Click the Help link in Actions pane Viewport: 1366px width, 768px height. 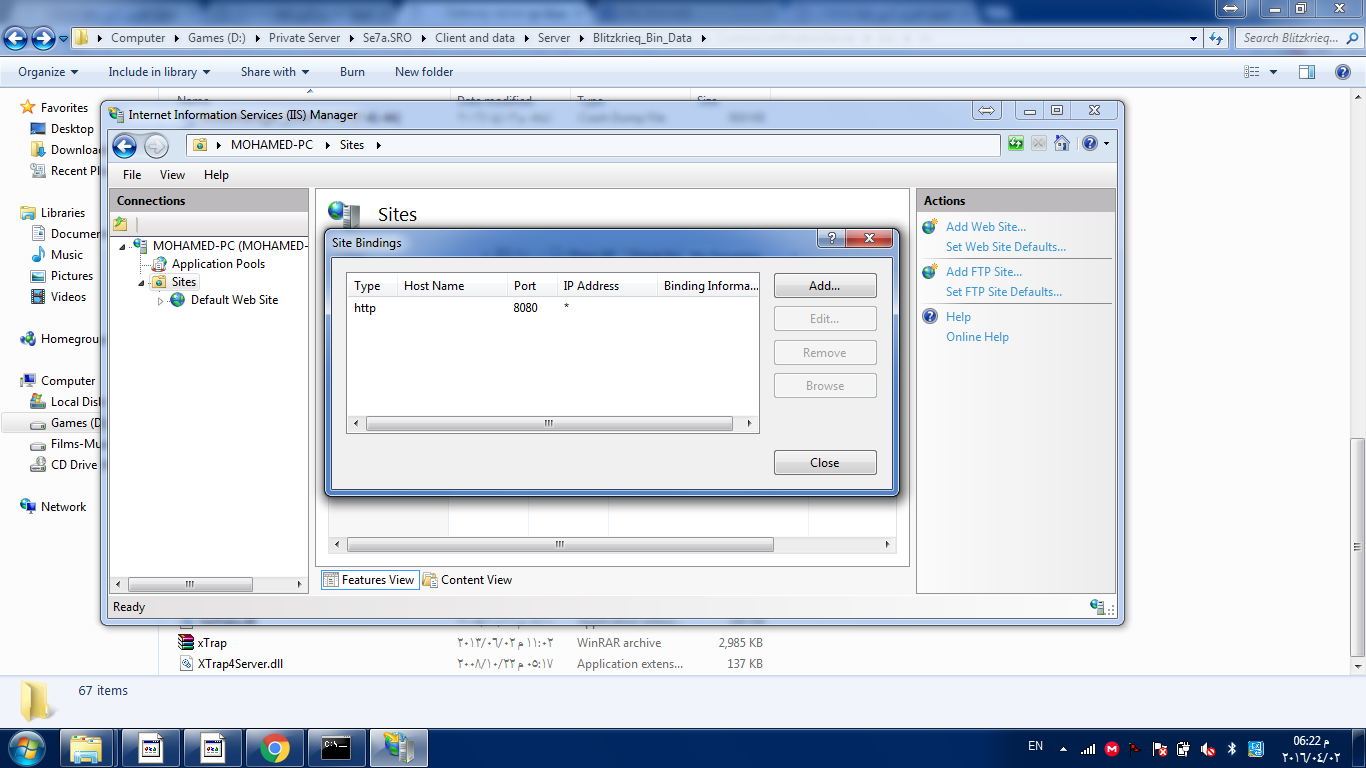(x=958, y=317)
